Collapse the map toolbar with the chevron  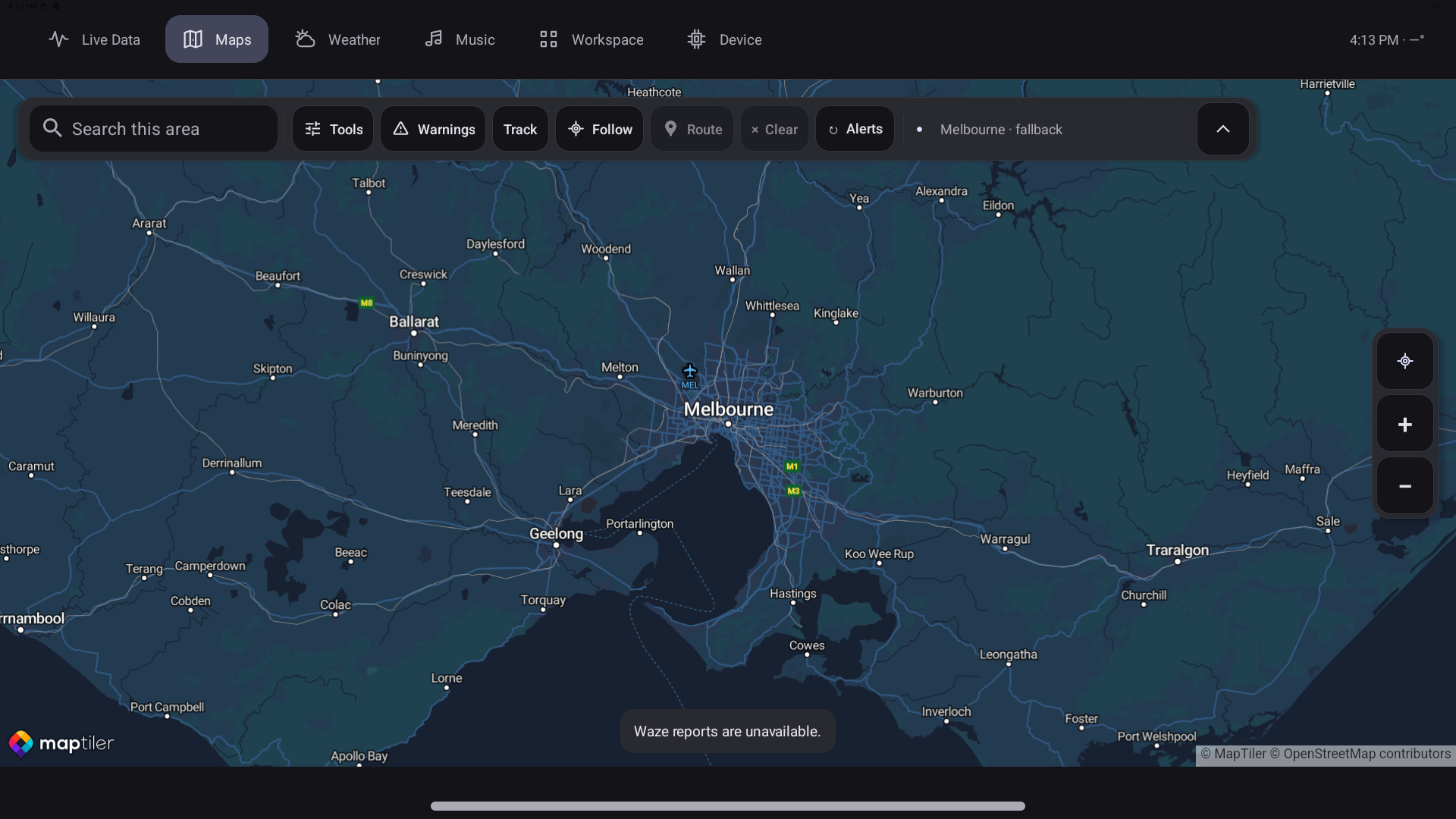point(1222,129)
